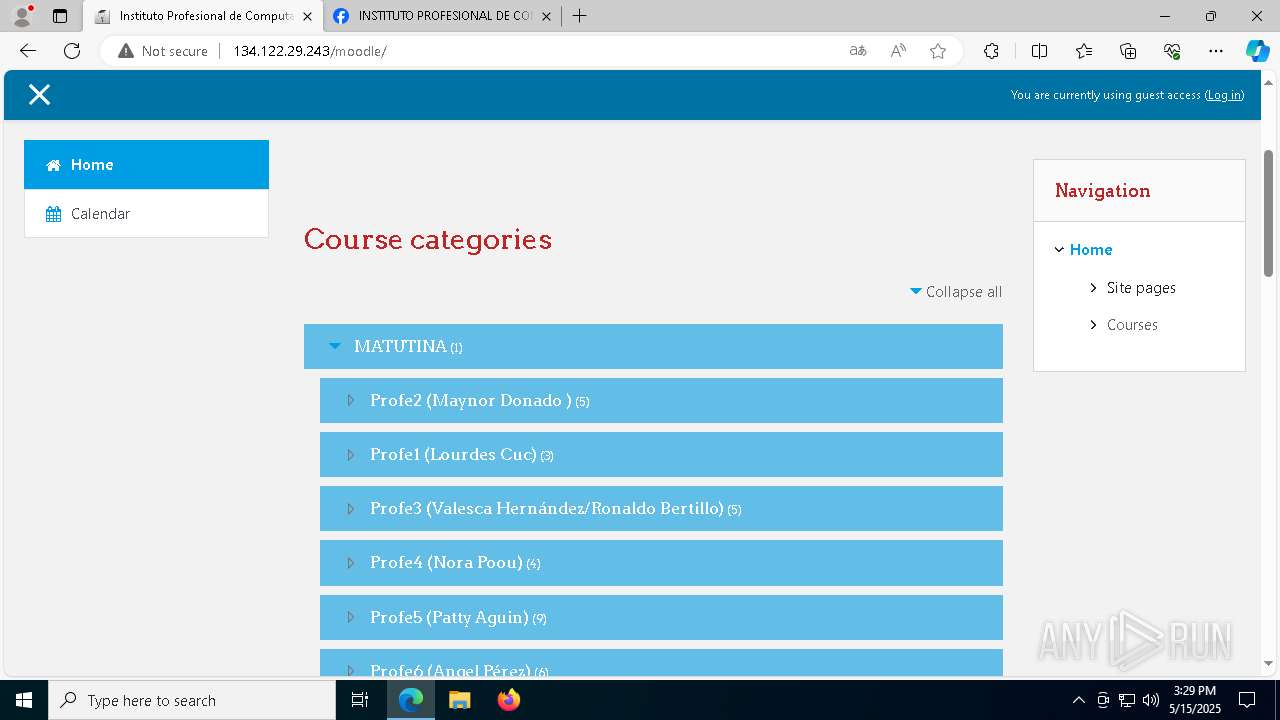Image resolution: width=1280 pixels, height=720 pixels.
Task: Open the Home item in left sidebar
Action: point(146,165)
